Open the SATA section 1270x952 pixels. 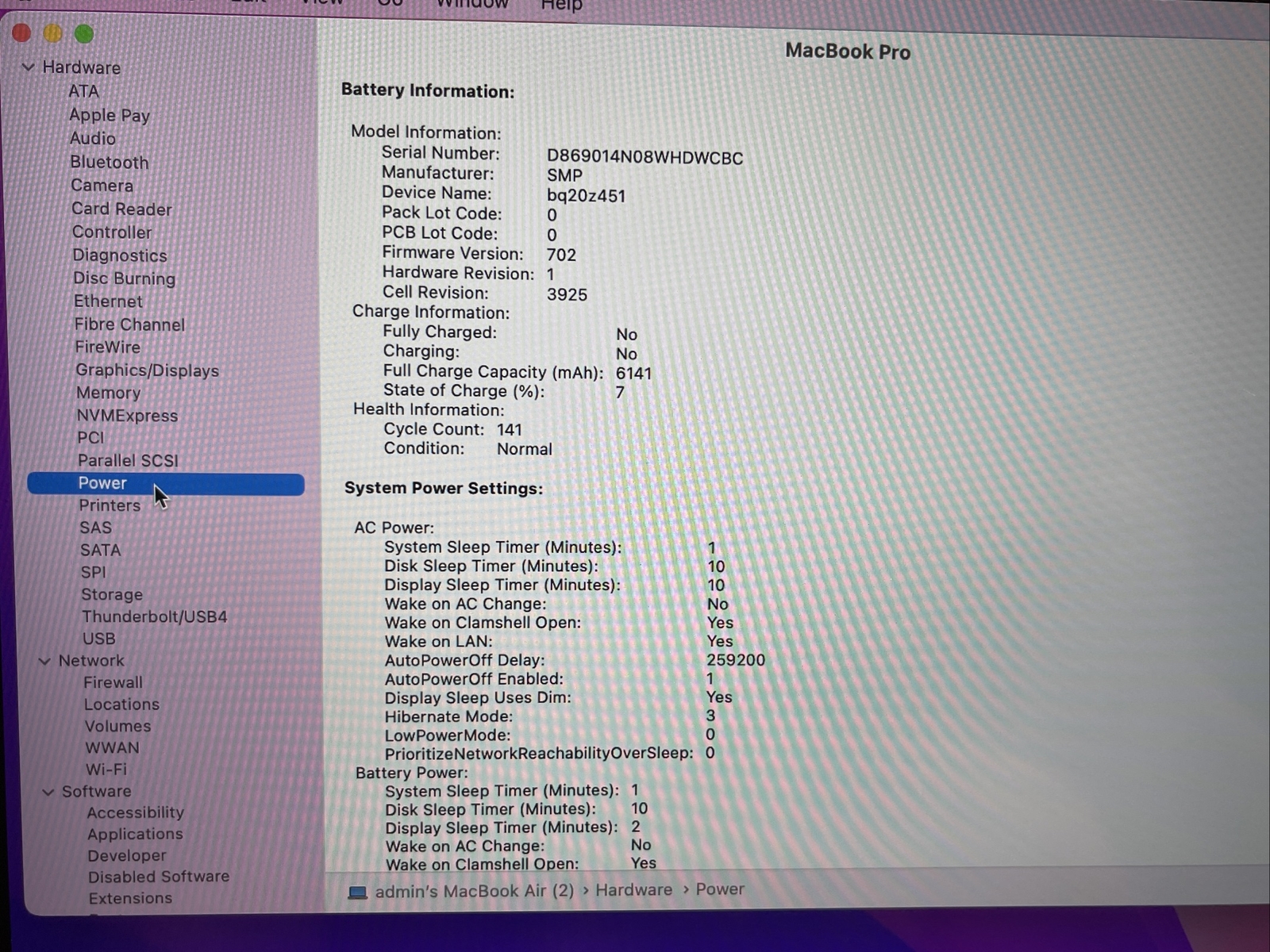(100, 550)
